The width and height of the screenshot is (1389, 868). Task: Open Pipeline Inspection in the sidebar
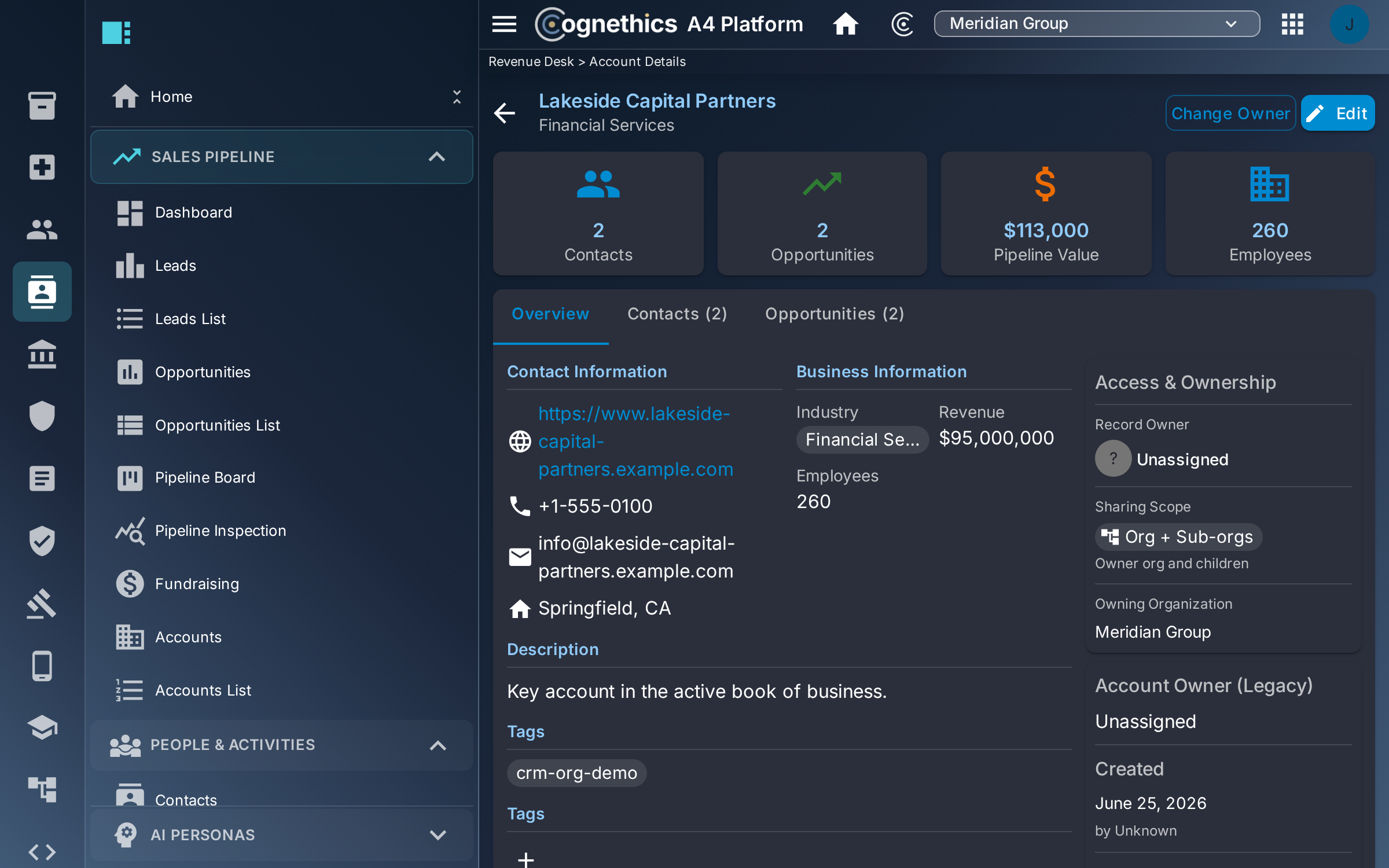tap(281, 531)
